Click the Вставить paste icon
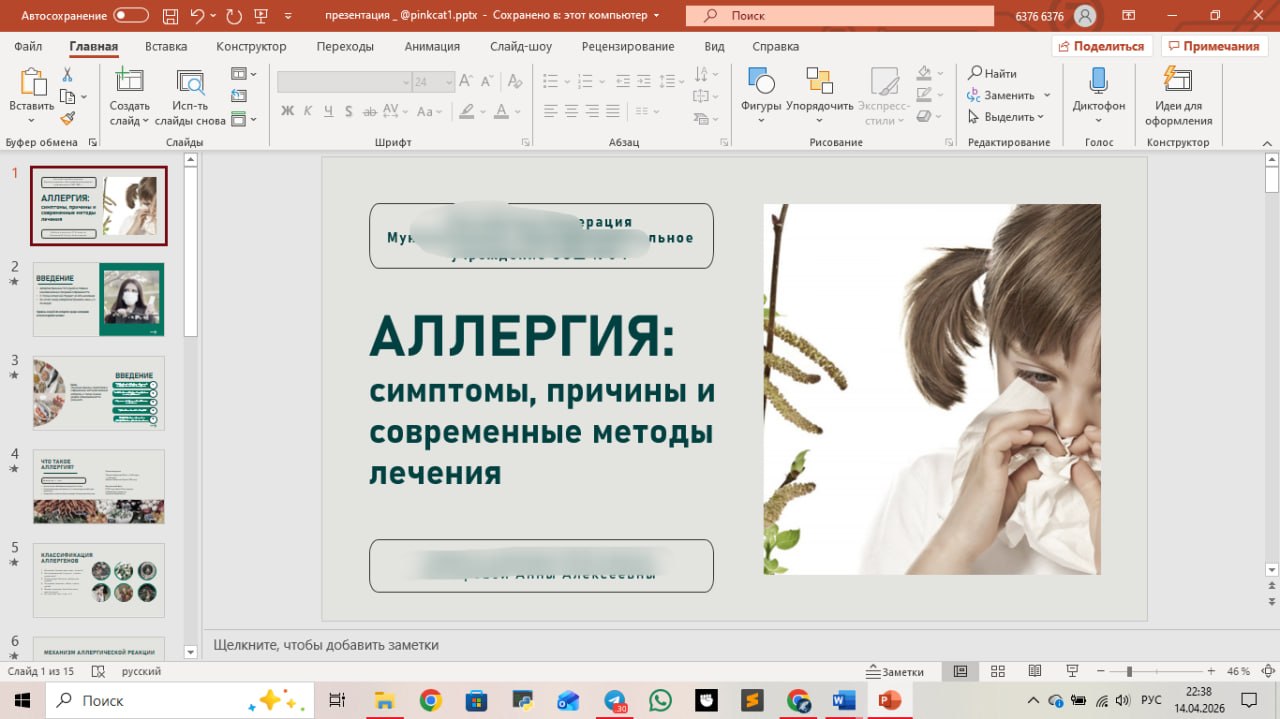Image resolution: width=1280 pixels, height=719 pixels. tap(31, 83)
